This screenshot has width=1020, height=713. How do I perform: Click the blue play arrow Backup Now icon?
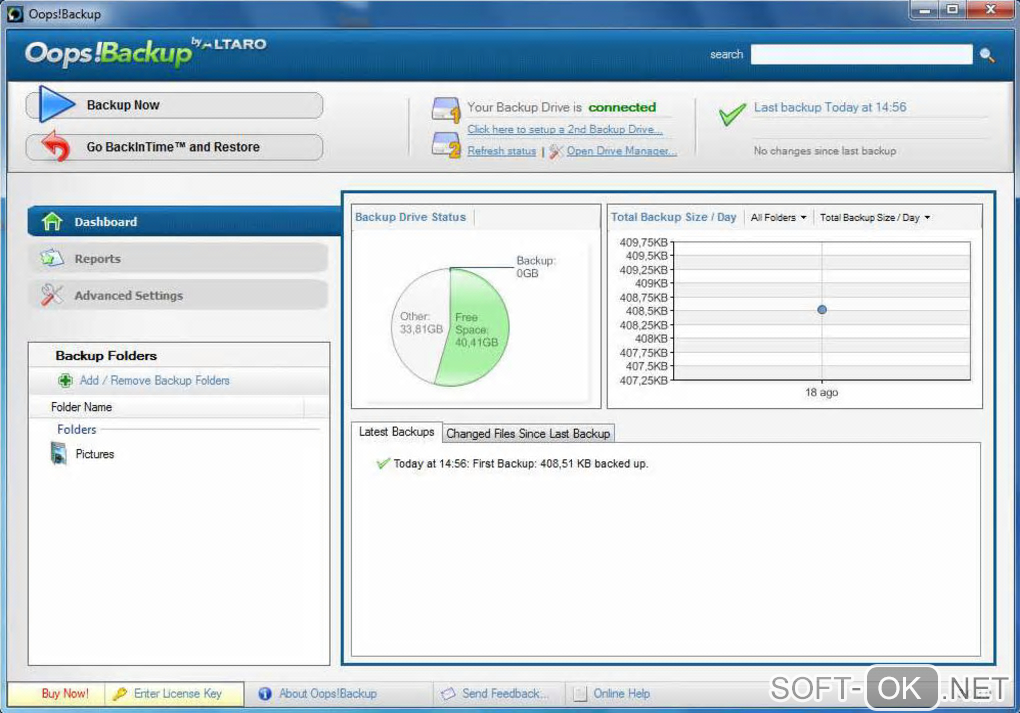click(57, 104)
